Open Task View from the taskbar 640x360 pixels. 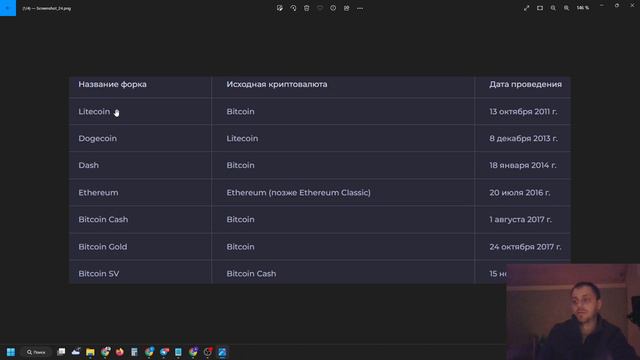click(61, 352)
